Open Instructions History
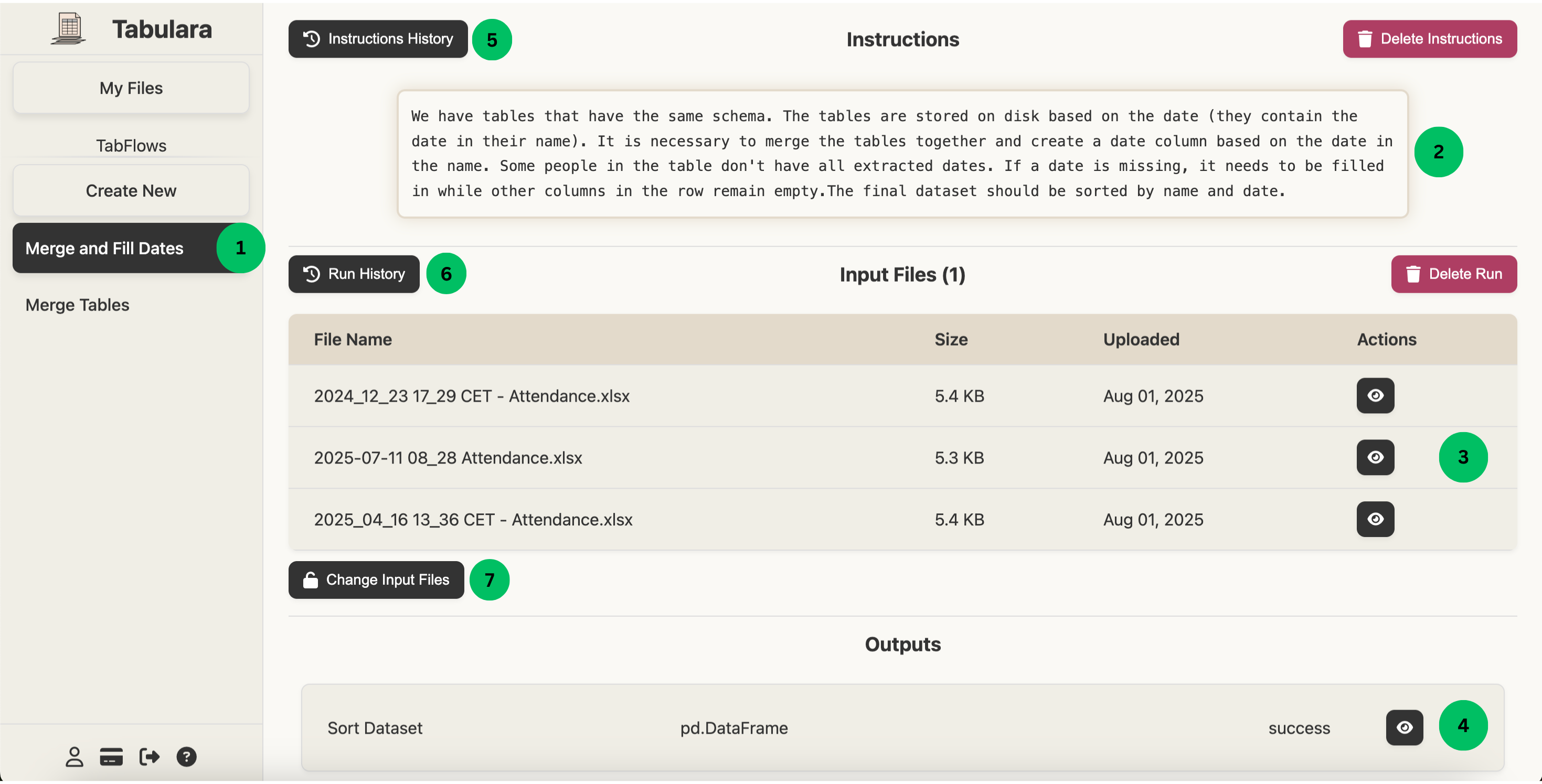The height and width of the screenshot is (784, 1542). (378, 38)
